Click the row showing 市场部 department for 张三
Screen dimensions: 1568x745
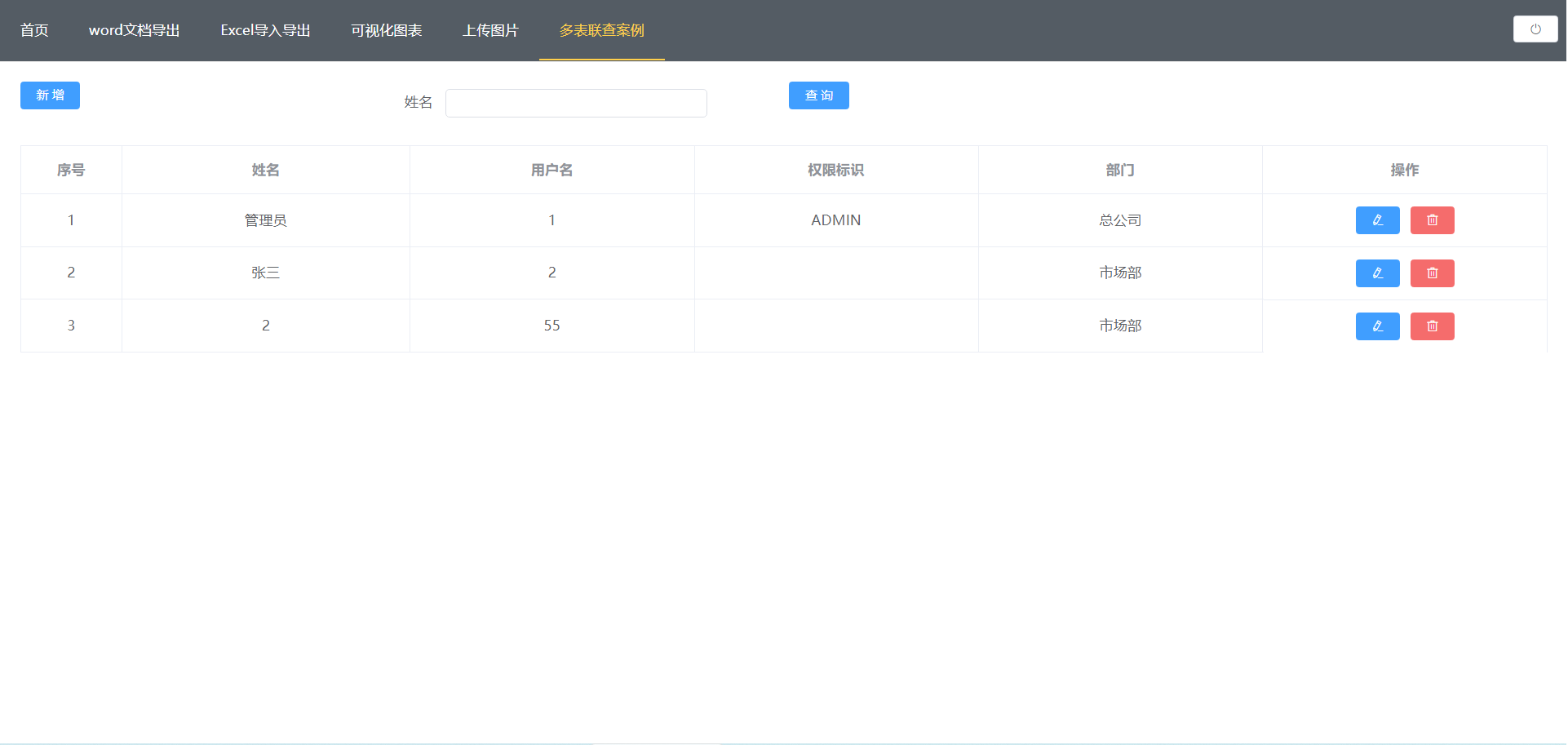1119,273
